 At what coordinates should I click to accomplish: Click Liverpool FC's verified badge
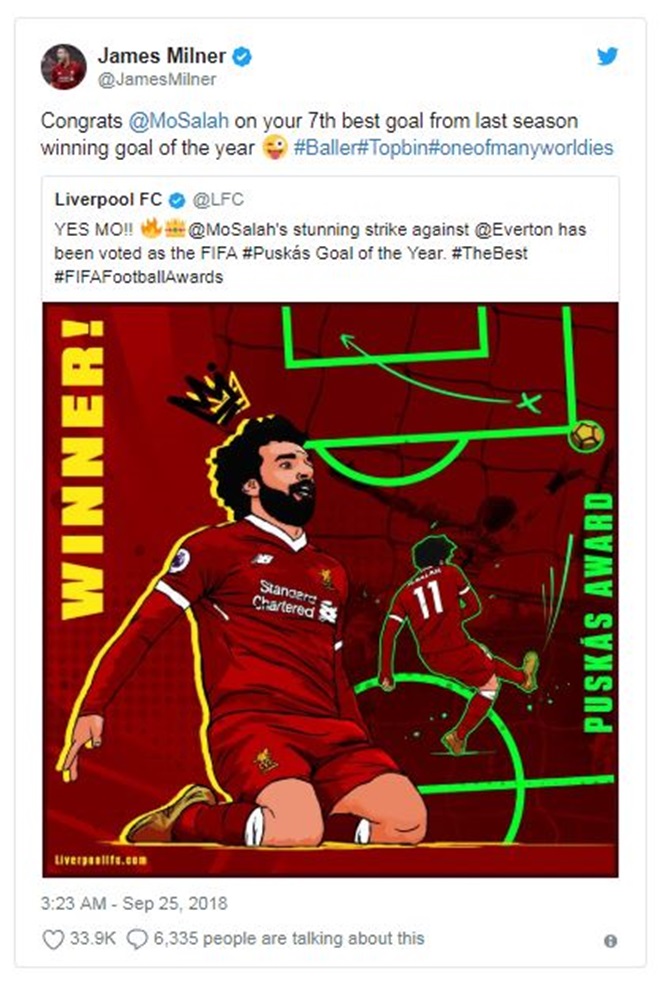click(177, 200)
